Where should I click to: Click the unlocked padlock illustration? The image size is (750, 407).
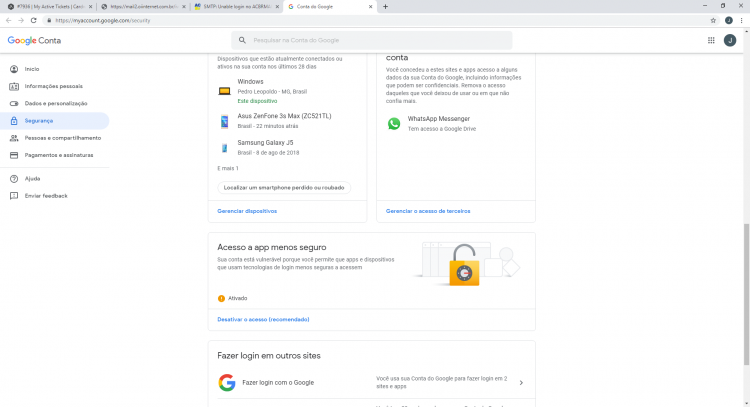point(463,265)
